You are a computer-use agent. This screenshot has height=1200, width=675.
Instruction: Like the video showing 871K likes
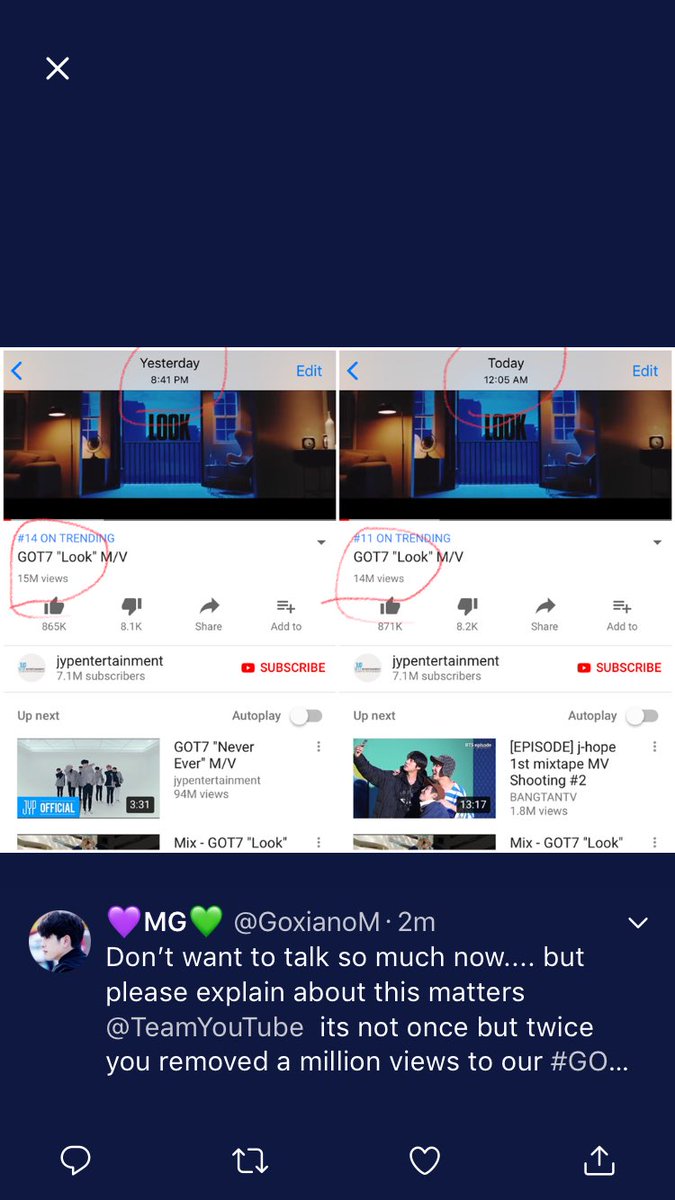390,606
